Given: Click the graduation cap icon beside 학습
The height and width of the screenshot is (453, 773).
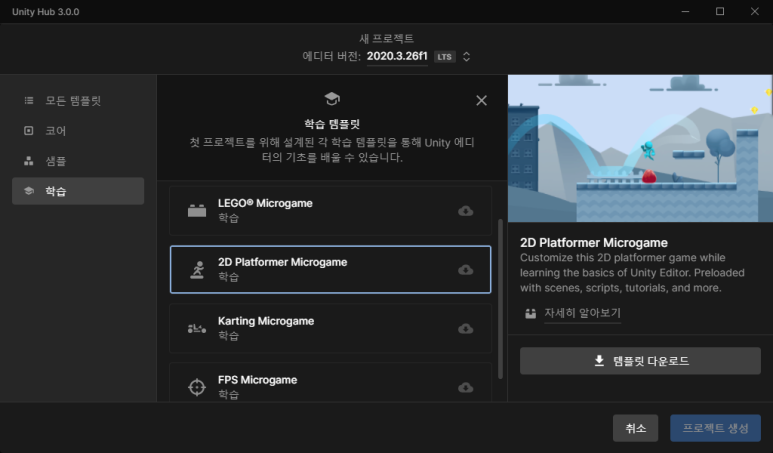Looking at the screenshot, I should pyautogui.click(x=29, y=191).
